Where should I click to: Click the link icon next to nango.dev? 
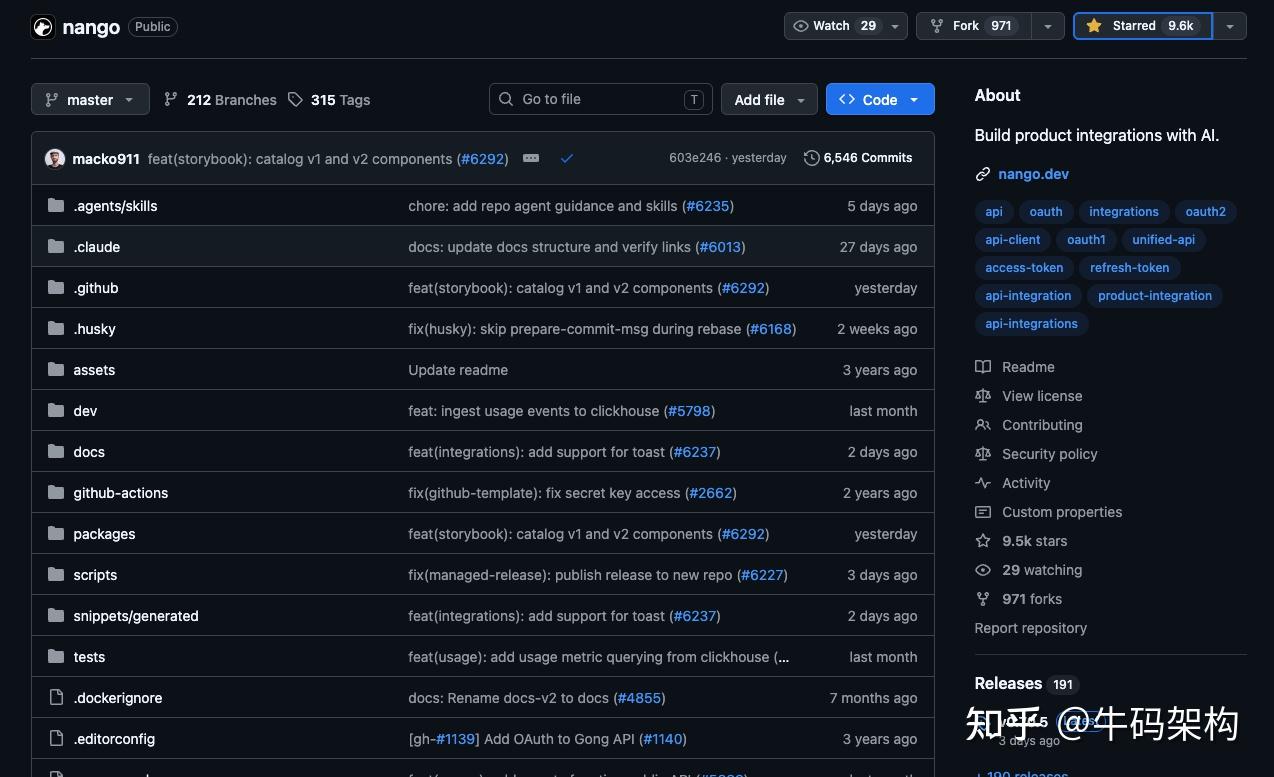(x=983, y=174)
